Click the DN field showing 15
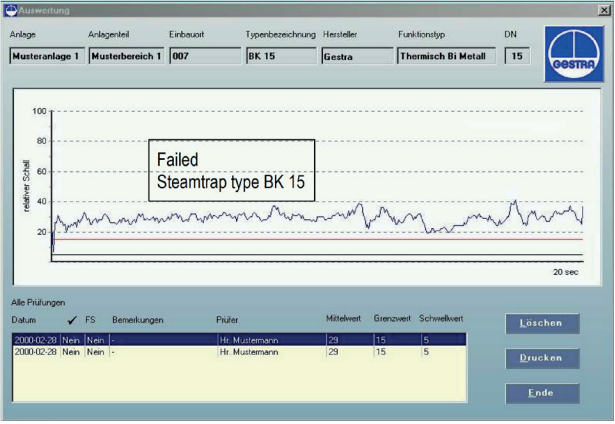This screenshot has width=615, height=424. tap(517, 57)
